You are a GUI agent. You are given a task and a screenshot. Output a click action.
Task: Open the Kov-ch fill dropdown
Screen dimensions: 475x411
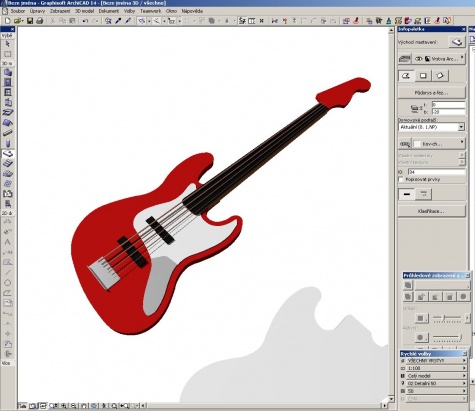pyautogui.click(x=439, y=144)
